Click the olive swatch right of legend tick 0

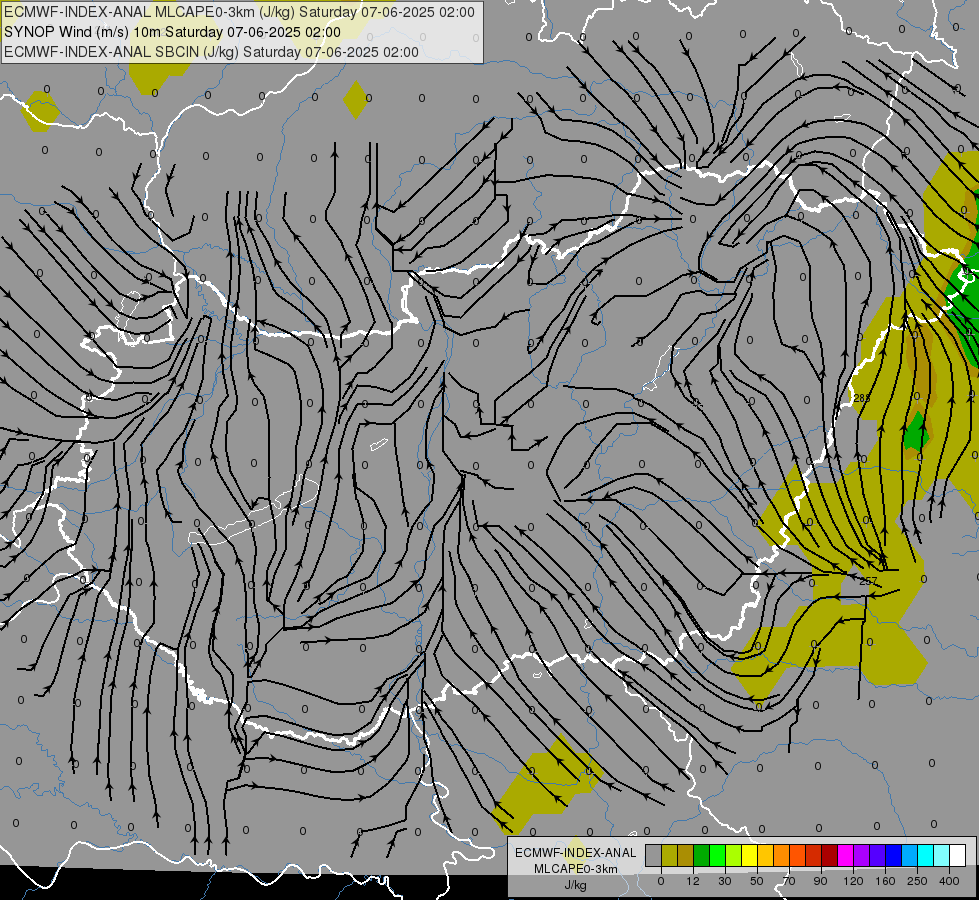click(669, 855)
